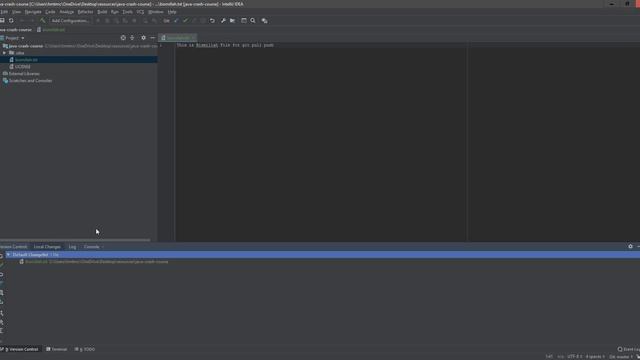
Task: Click Rollback icon in Local Changes sidebar
Action: tap(2, 274)
